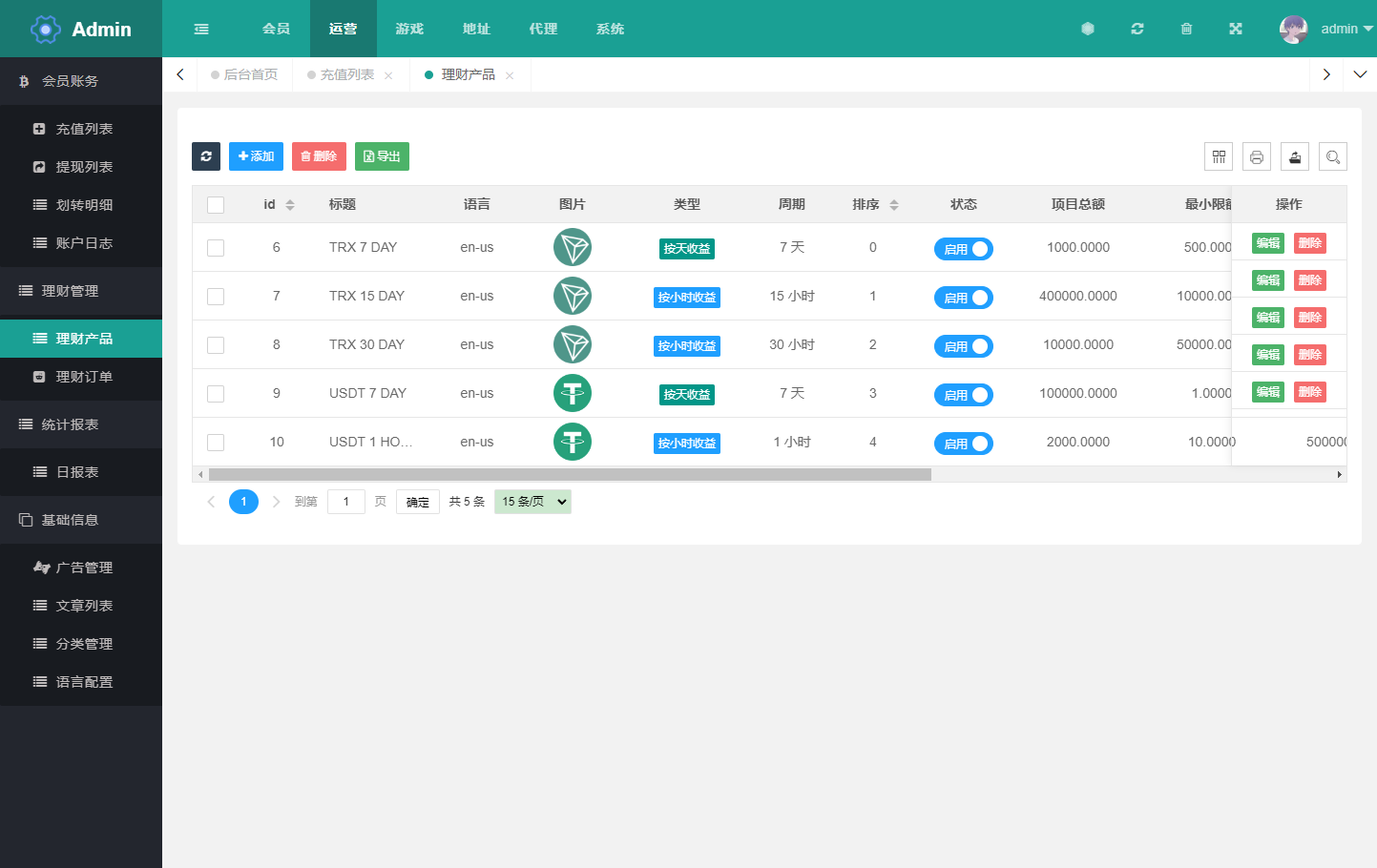Click the page number input field

pyautogui.click(x=346, y=502)
